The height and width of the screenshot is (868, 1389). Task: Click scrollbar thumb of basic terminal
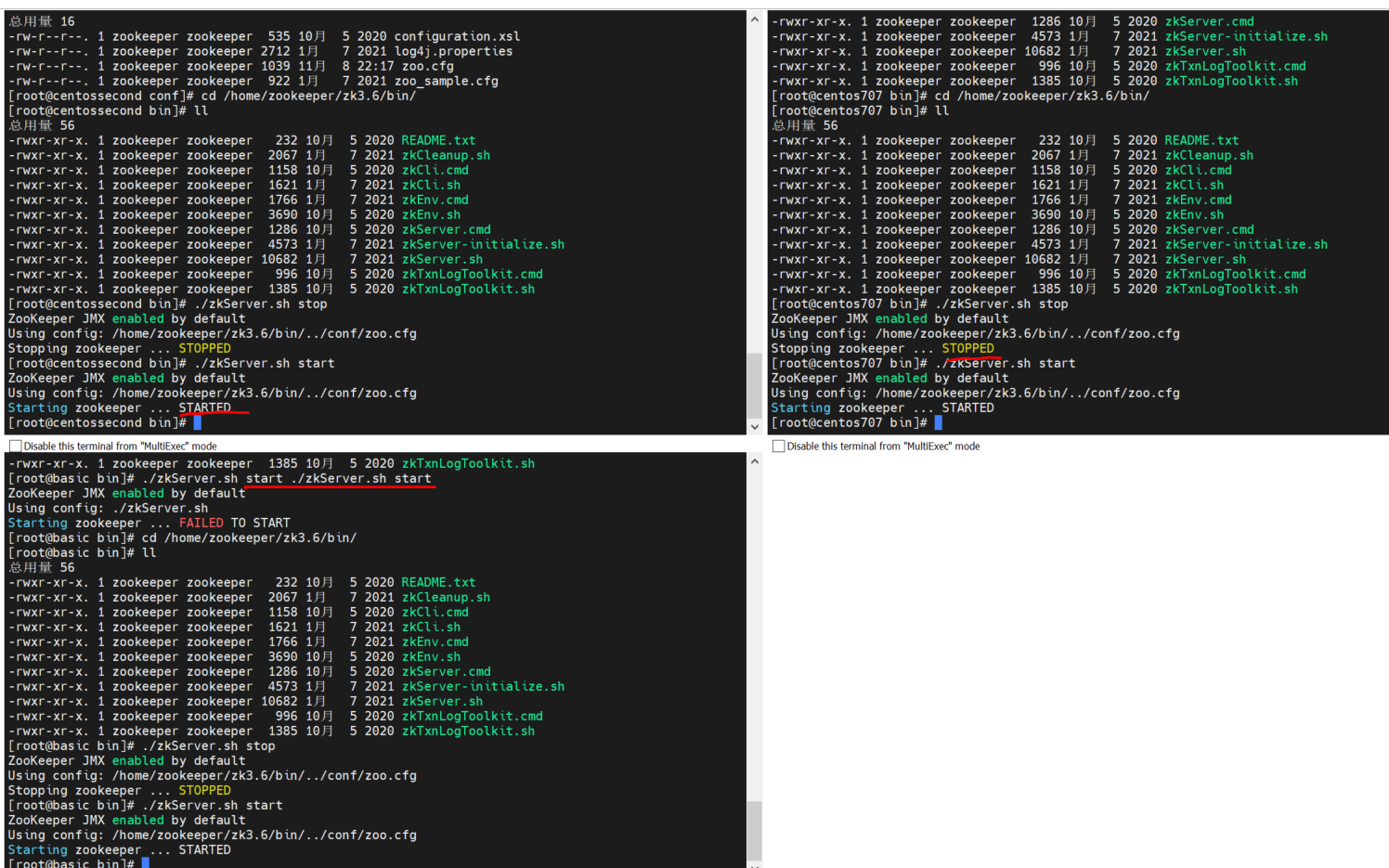(754, 831)
